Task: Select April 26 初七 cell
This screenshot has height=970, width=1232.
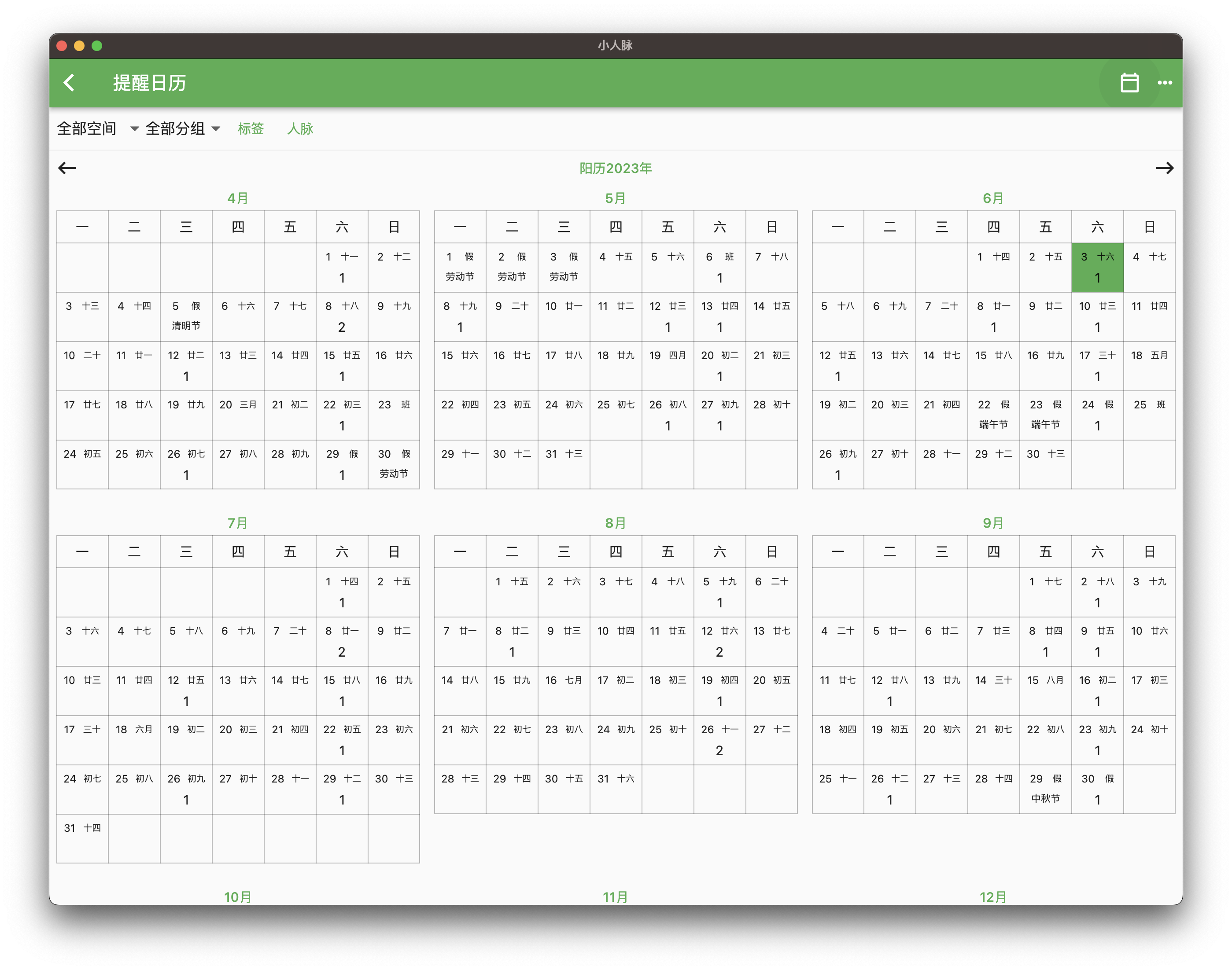Action: click(186, 465)
